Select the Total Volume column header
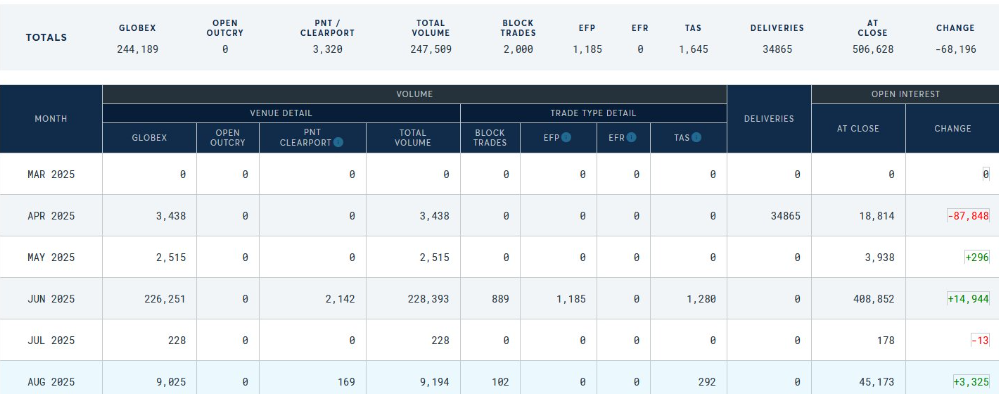 [x=413, y=138]
